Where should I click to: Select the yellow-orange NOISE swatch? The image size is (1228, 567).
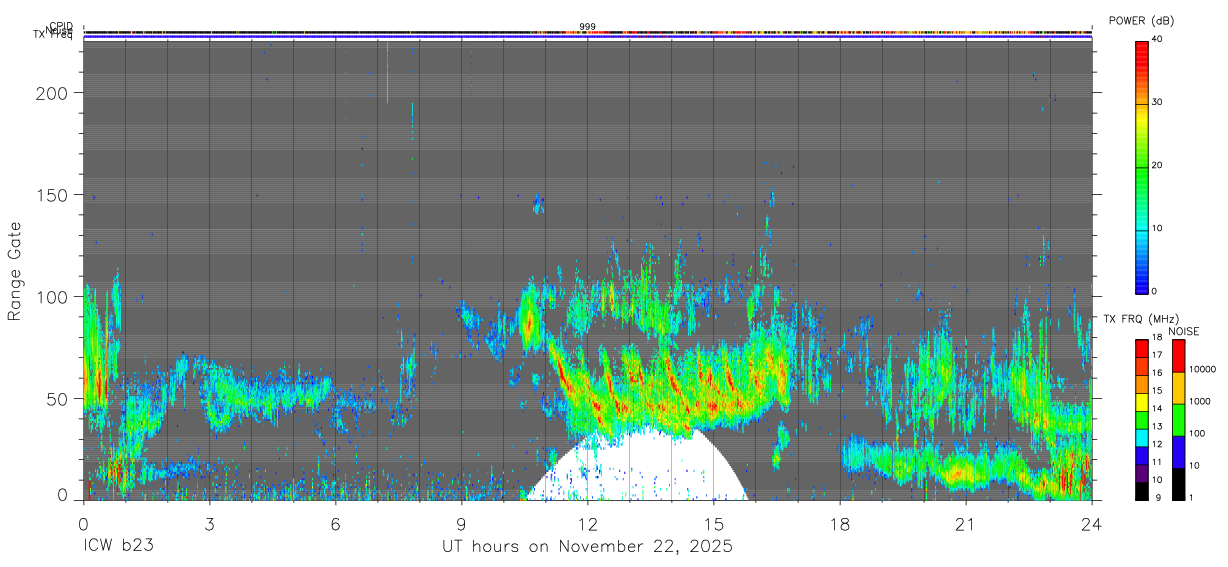[1178, 388]
